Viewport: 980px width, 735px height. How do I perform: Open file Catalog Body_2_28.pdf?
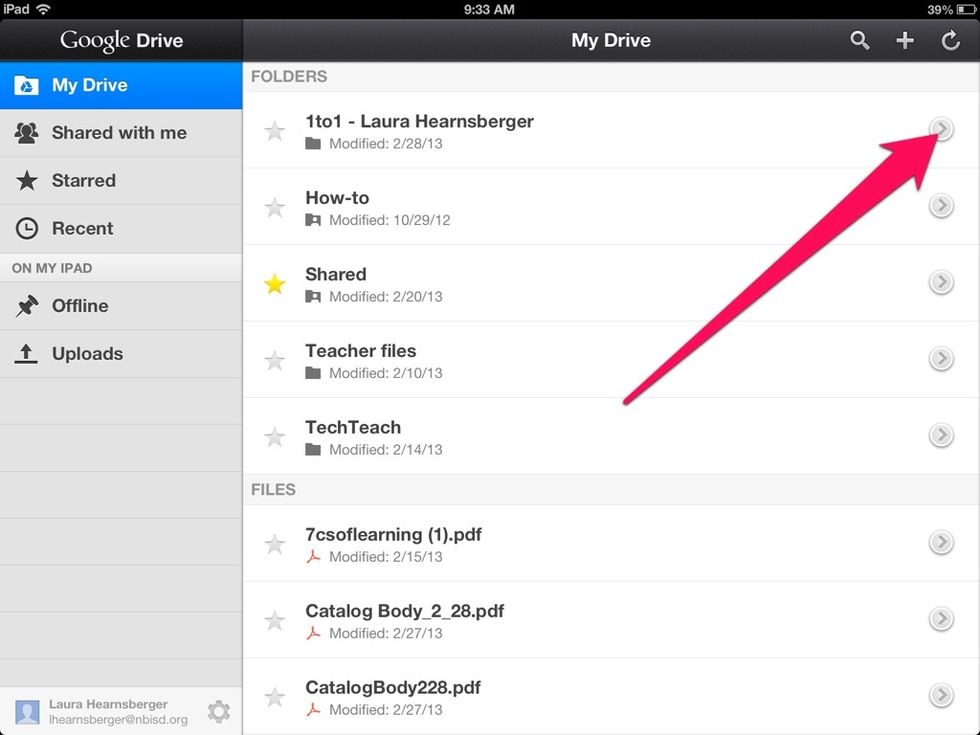pyautogui.click(x=404, y=611)
